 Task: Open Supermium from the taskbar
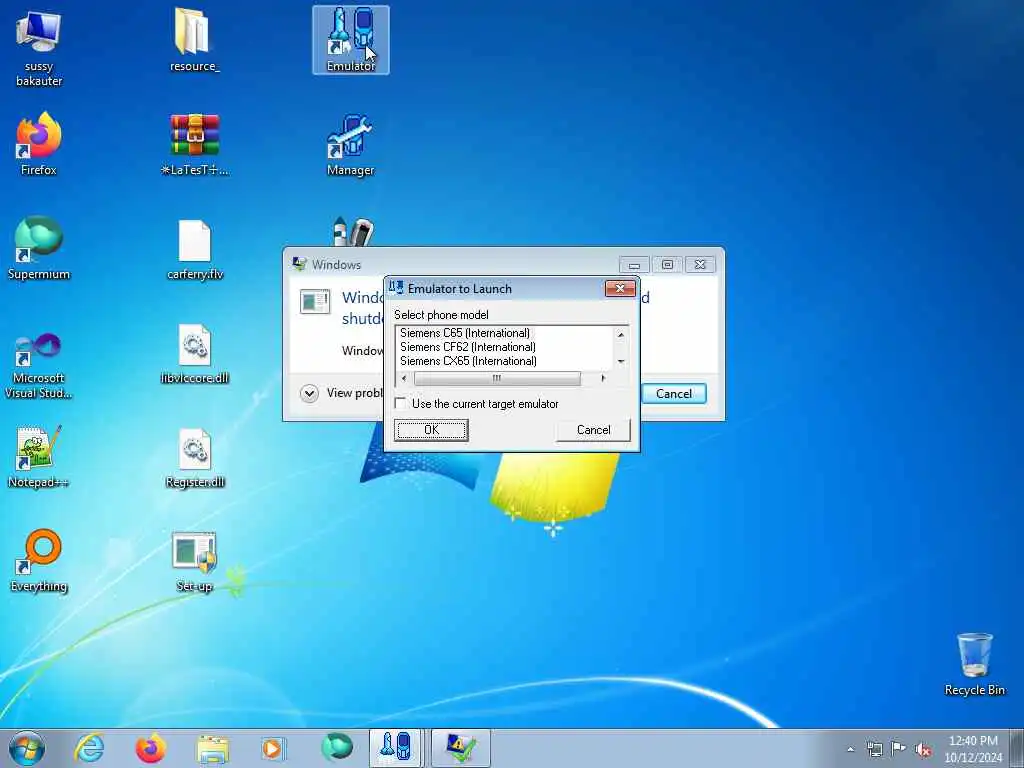pyautogui.click(x=336, y=748)
